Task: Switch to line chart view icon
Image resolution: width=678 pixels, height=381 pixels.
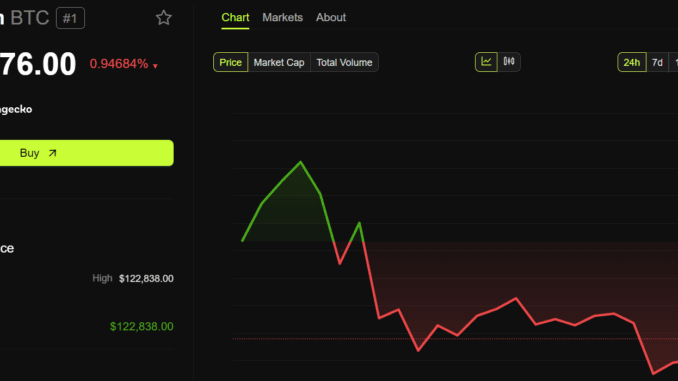Action: click(486, 62)
